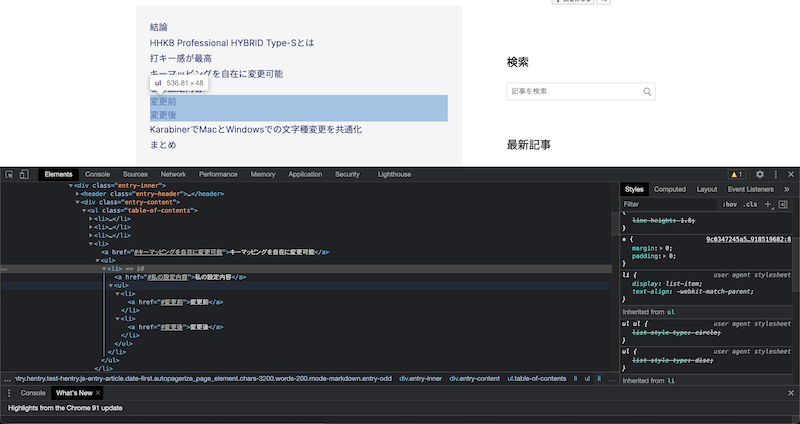The image size is (800, 424).
Task: Select div.entry-content in breadcrumb bar
Action: pyautogui.click(x=474, y=379)
